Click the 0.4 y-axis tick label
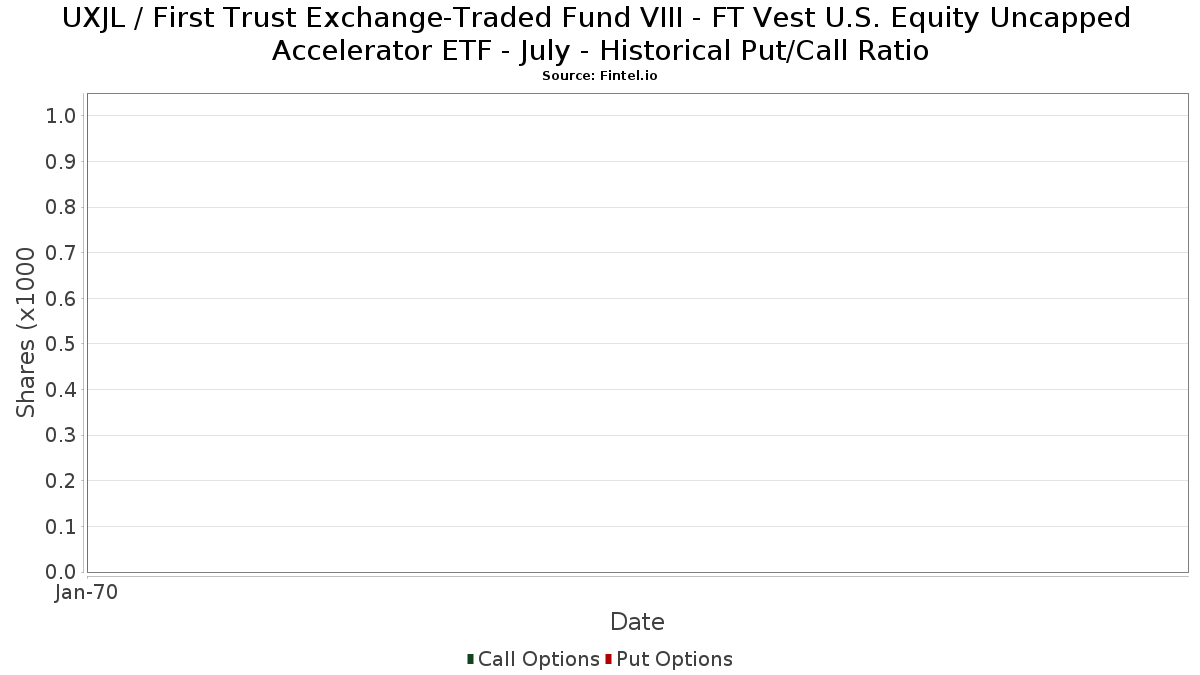Image resolution: width=1200 pixels, height=675 pixels. click(61, 390)
